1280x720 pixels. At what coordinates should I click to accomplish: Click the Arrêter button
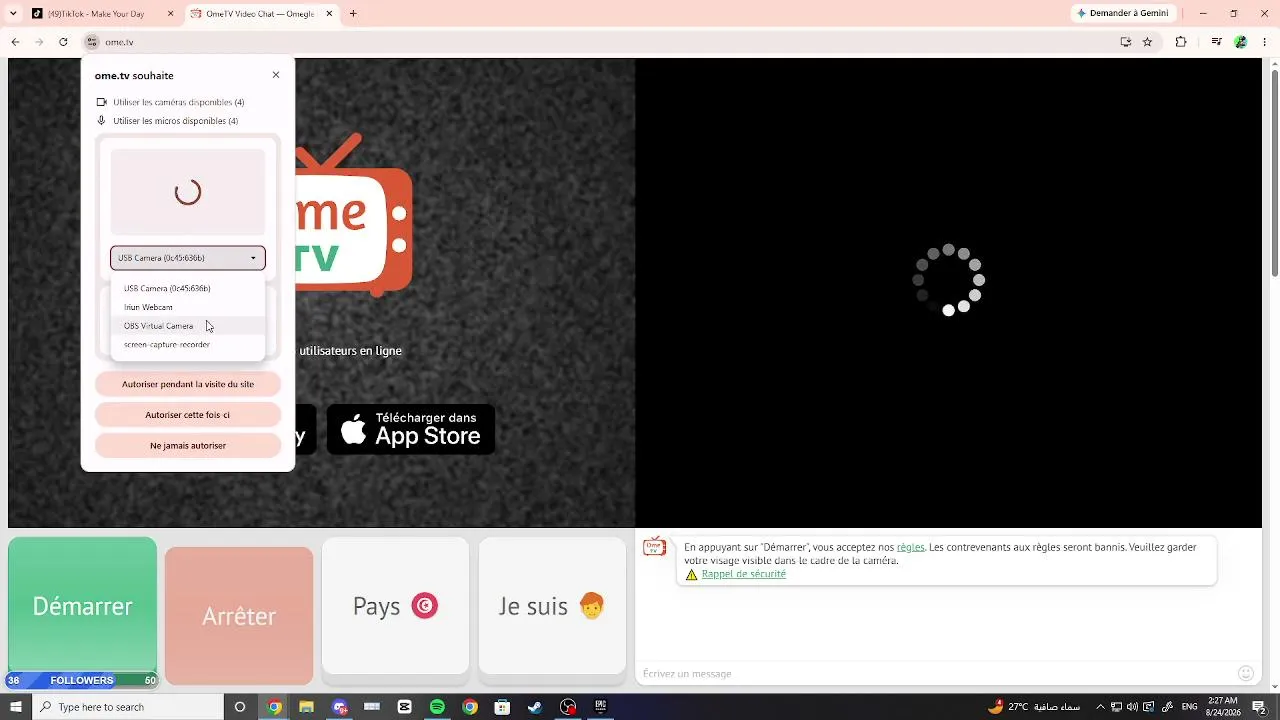(x=239, y=616)
